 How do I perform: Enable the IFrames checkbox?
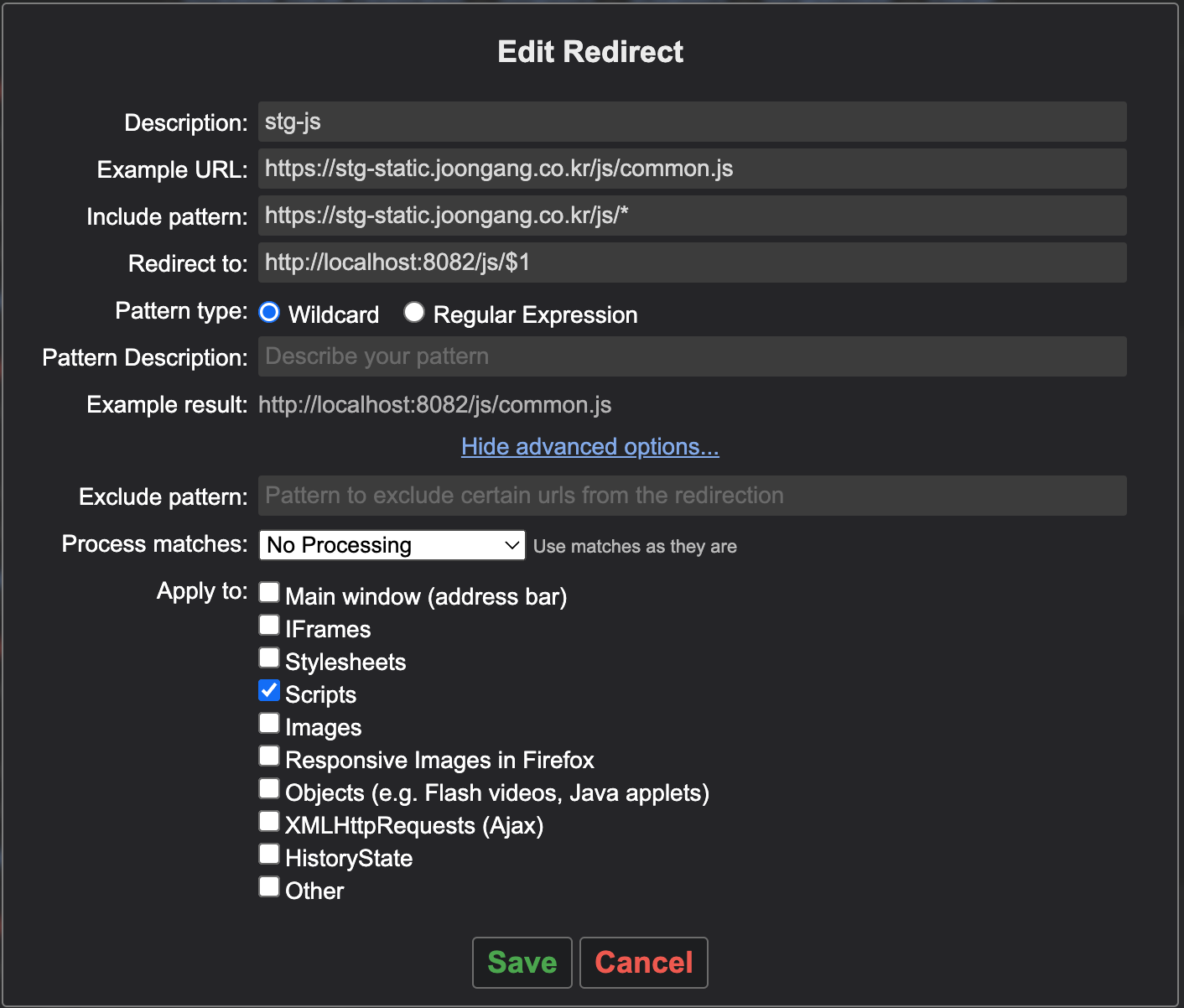pos(269,625)
